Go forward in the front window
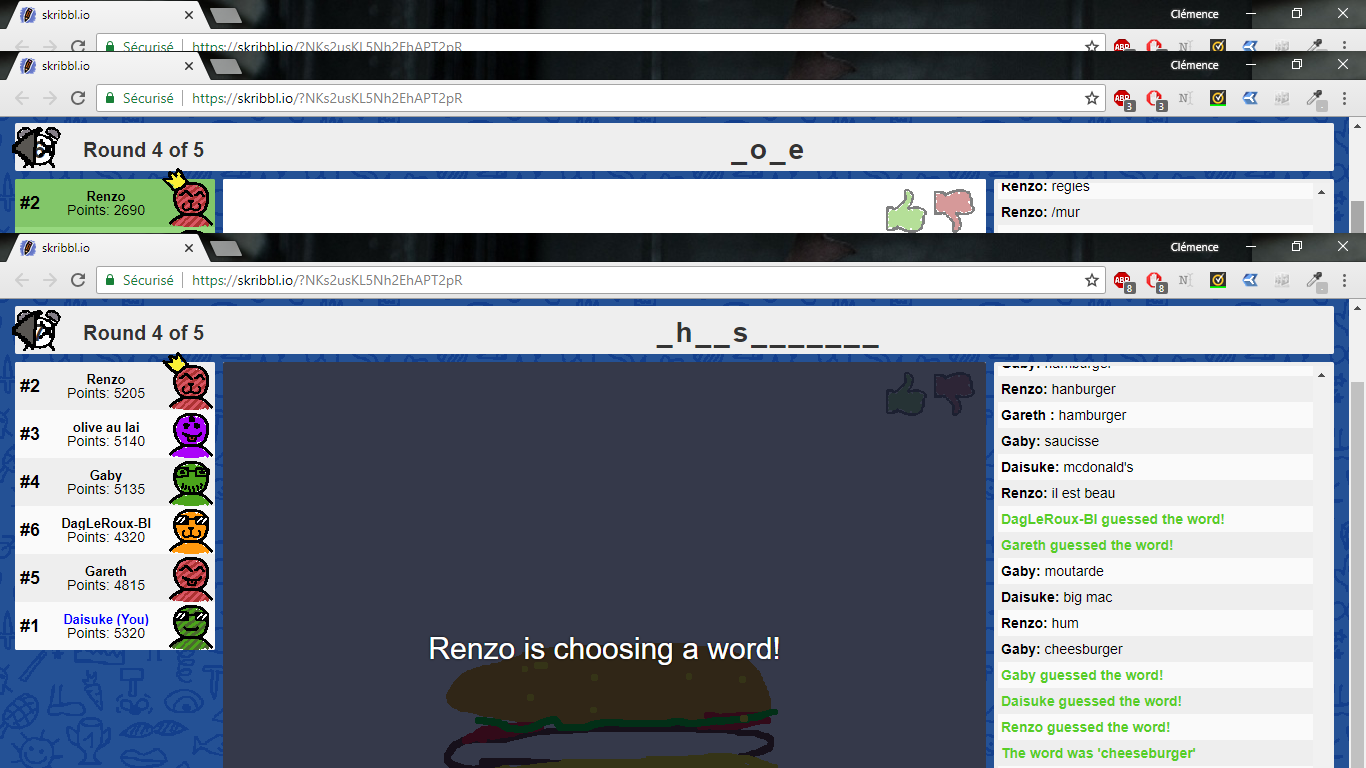 [50, 281]
